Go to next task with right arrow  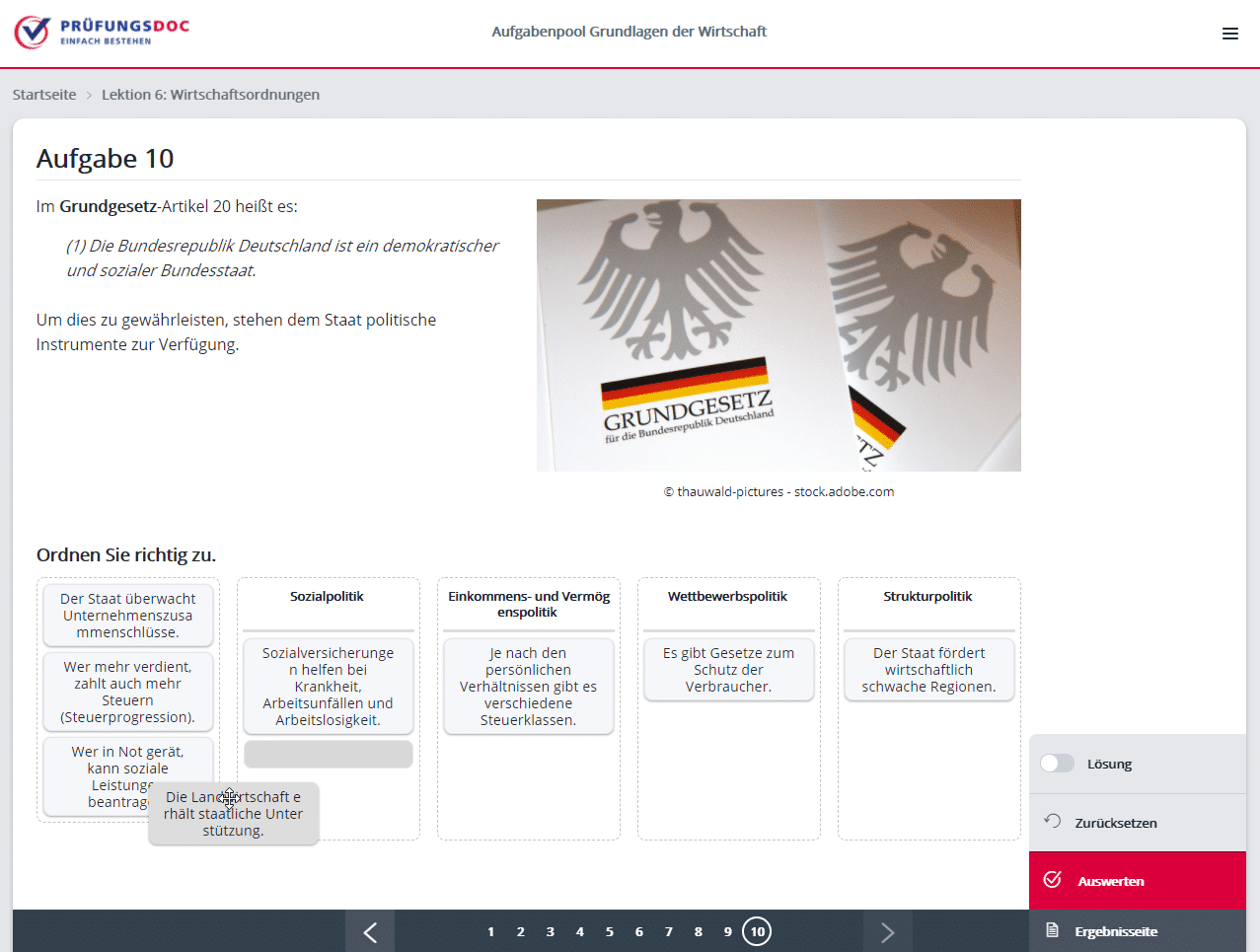point(887,932)
